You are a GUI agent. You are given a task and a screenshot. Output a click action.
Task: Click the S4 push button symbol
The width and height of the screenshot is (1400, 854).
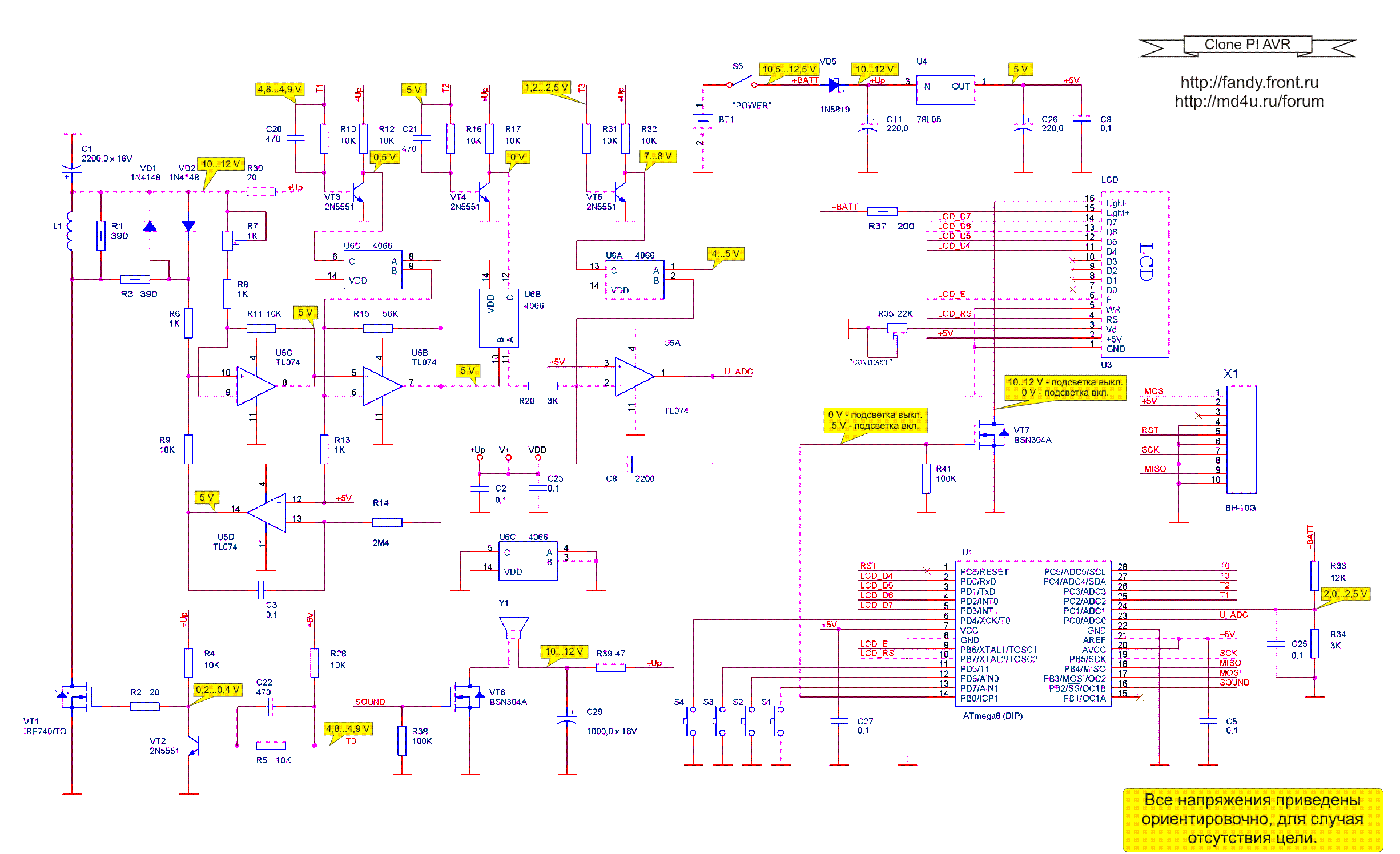690,722
